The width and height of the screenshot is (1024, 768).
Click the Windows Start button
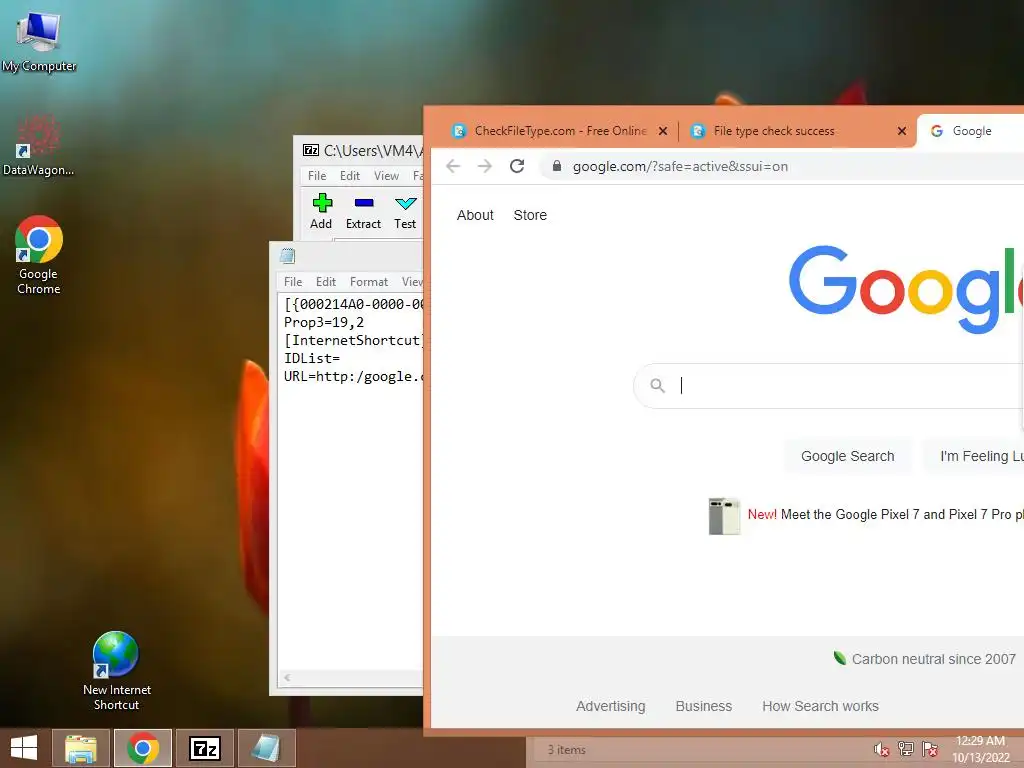click(24, 748)
